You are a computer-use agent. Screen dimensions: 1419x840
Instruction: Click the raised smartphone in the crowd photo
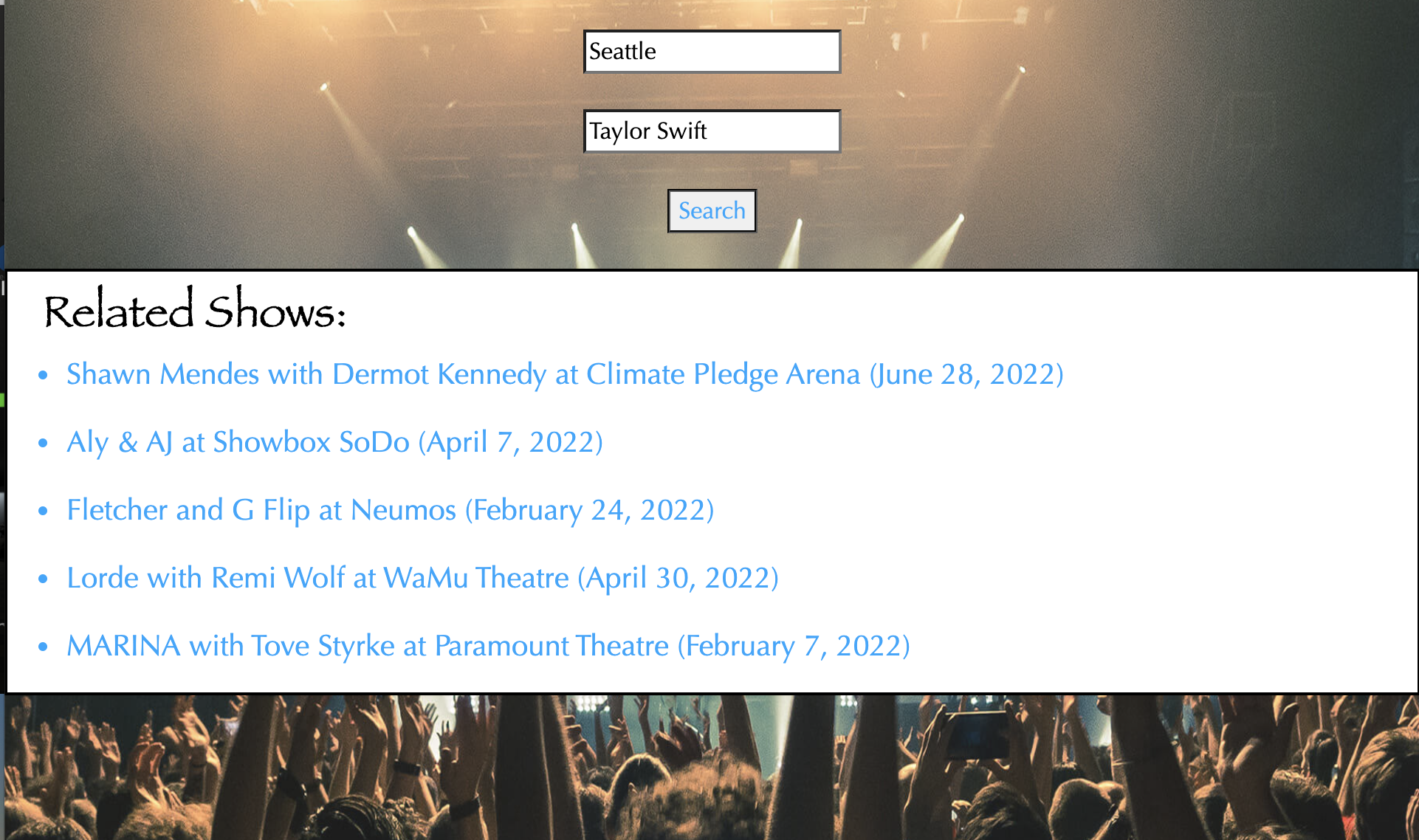click(976, 734)
